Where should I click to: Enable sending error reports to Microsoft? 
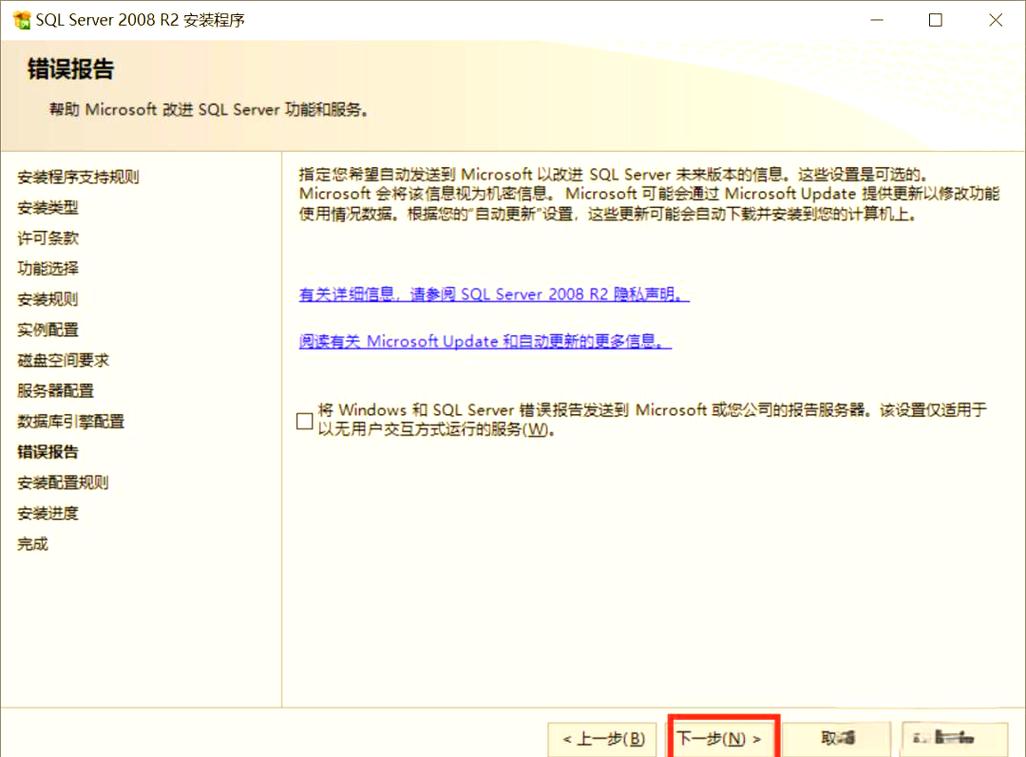303,421
